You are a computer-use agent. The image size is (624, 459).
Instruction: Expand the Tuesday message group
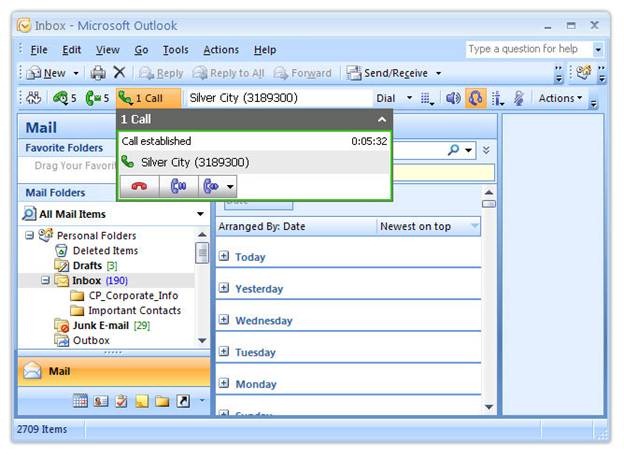[x=224, y=352]
